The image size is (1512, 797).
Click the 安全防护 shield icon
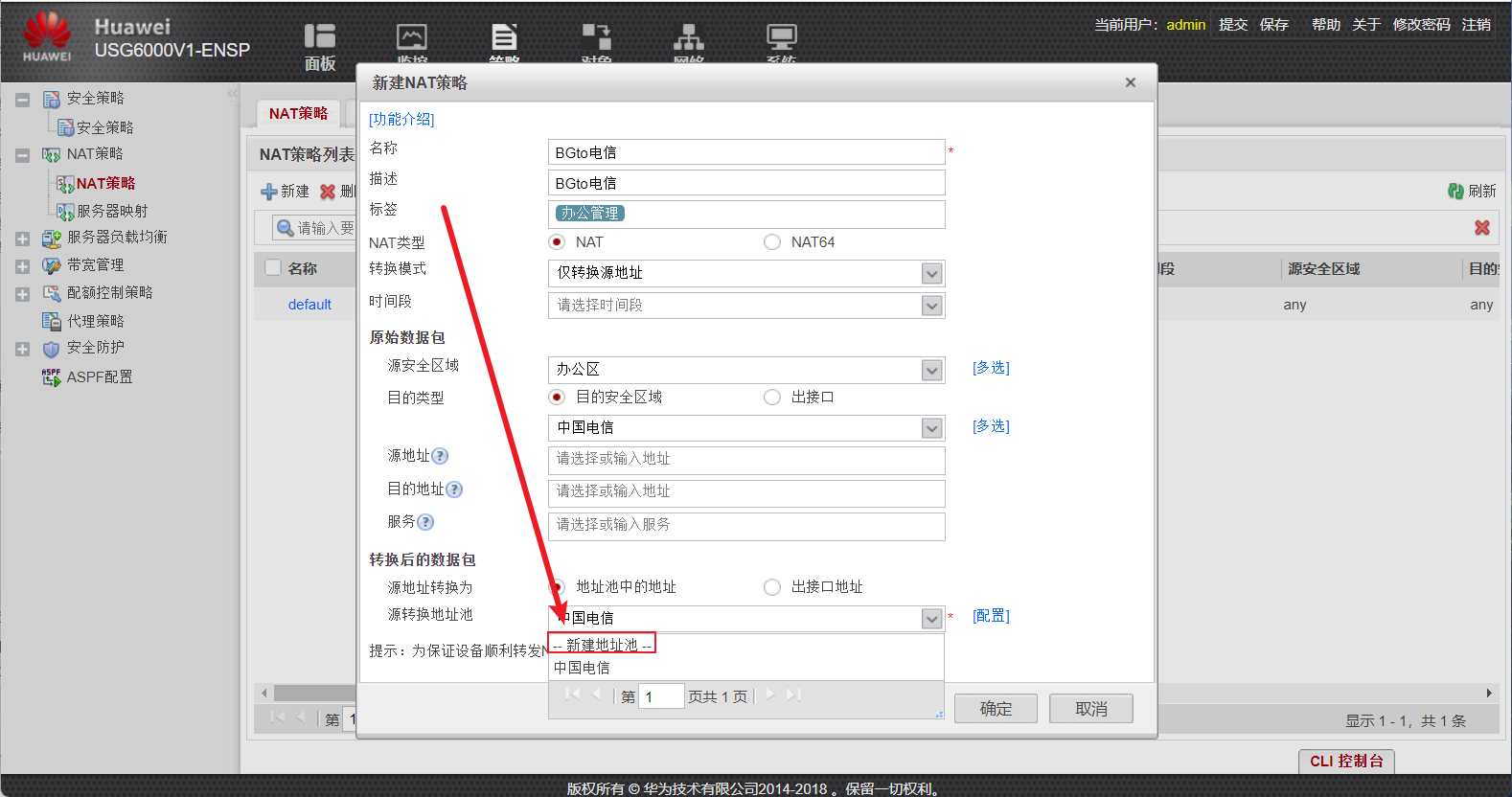(52, 349)
